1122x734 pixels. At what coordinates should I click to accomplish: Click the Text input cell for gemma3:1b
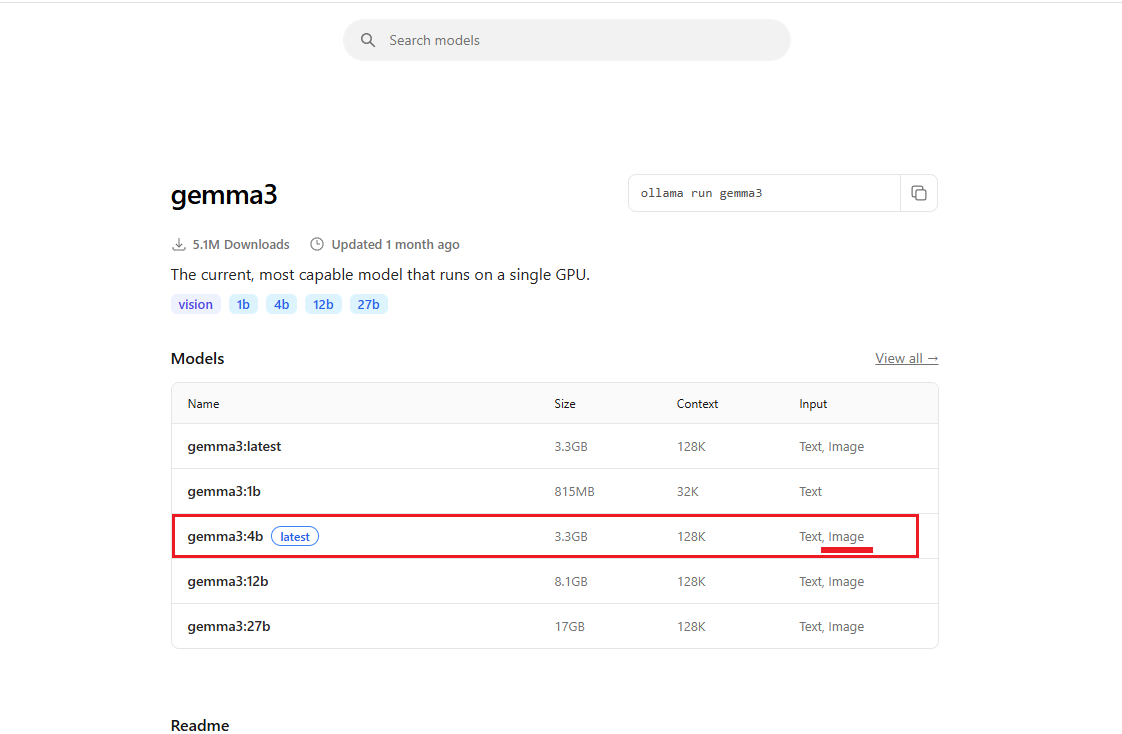(x=811, y=491)
